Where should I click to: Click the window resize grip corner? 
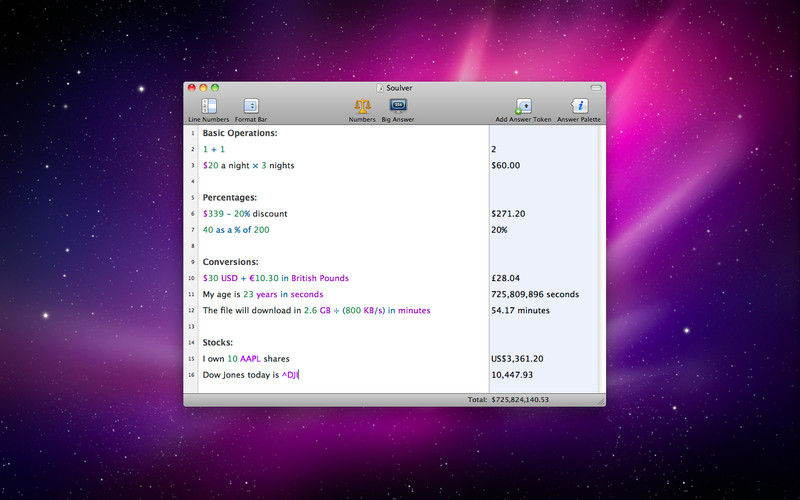pyautogui.click(x=602, y=402)
